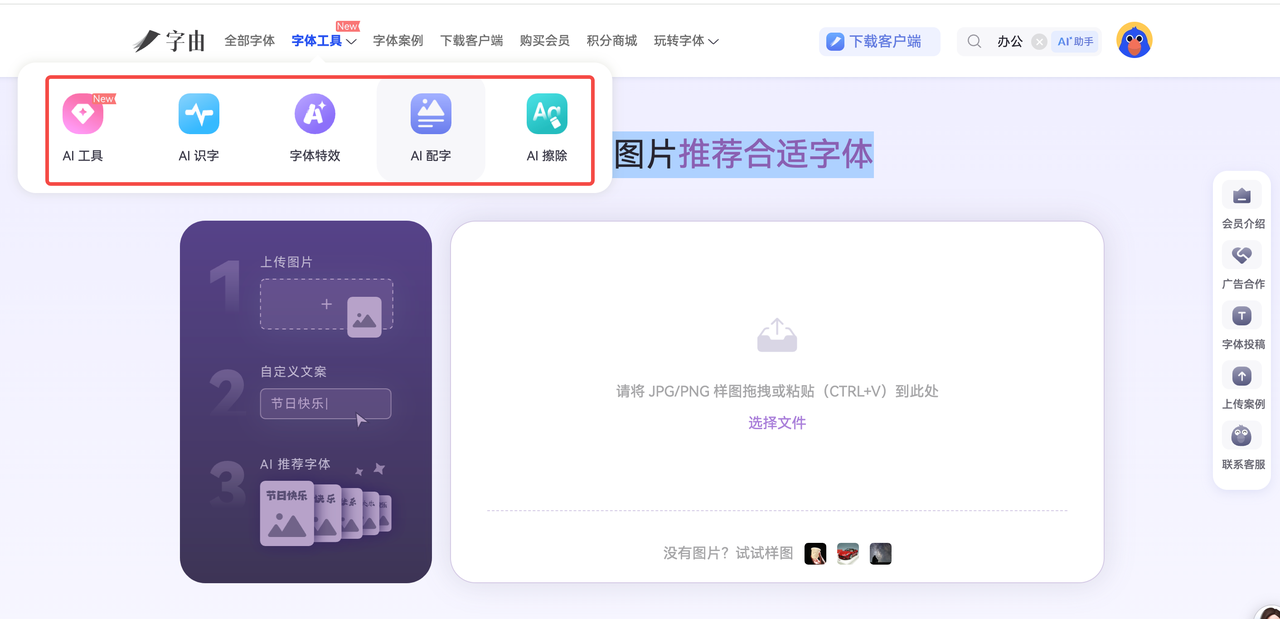Select the AI 配字 tool icon
The height and width of the screenshot is (619, 1280).
pyautogui.click(x=431, y=114)
